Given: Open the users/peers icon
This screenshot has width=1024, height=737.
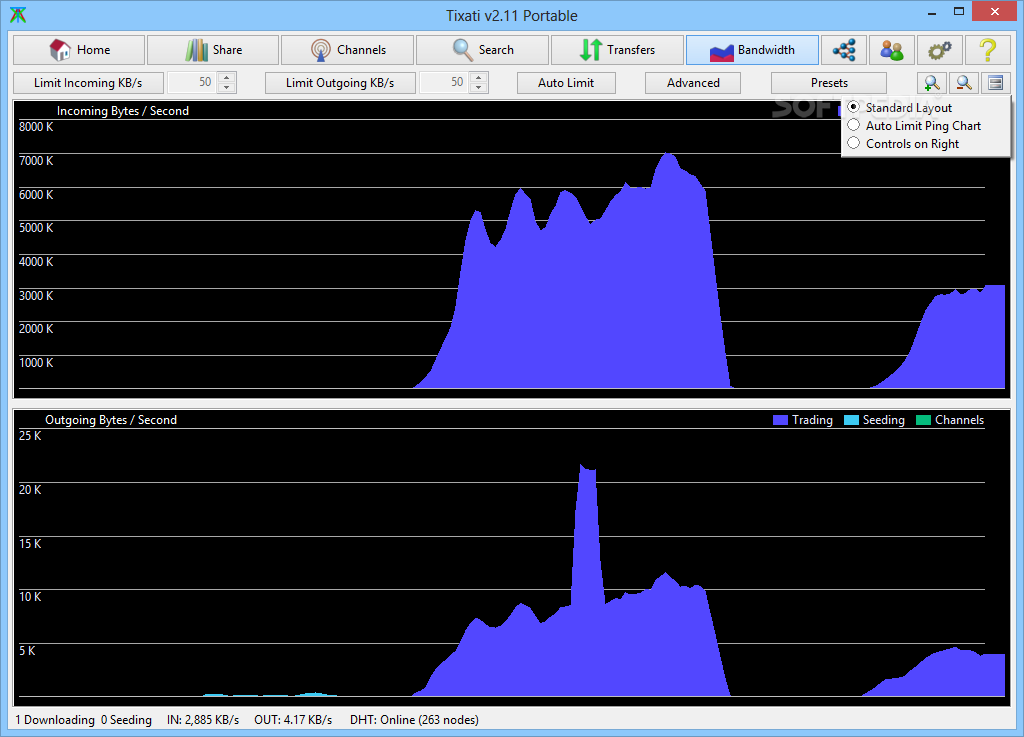Looking at the screenshot, I should point(891,50).
